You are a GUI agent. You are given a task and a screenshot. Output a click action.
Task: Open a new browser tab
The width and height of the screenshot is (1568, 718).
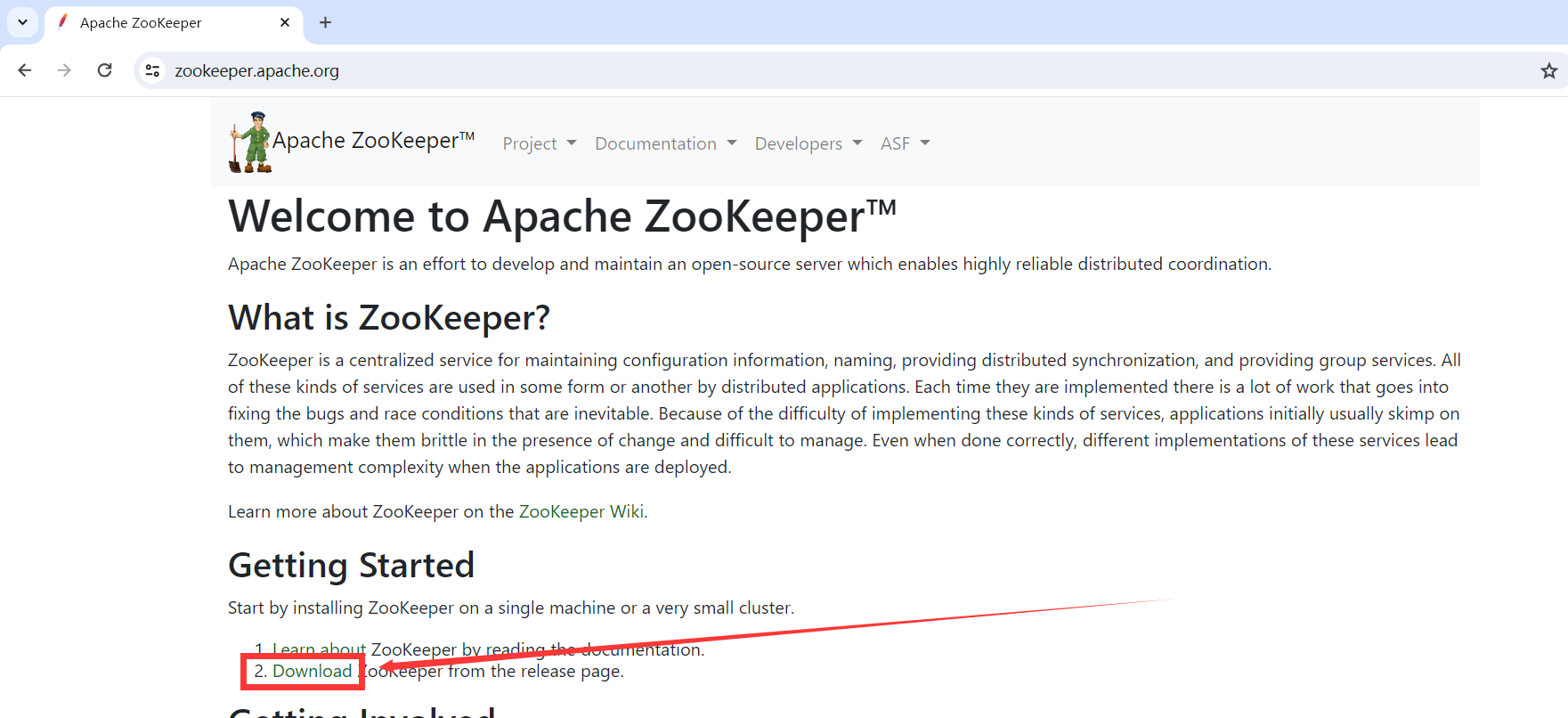[326, 22]
